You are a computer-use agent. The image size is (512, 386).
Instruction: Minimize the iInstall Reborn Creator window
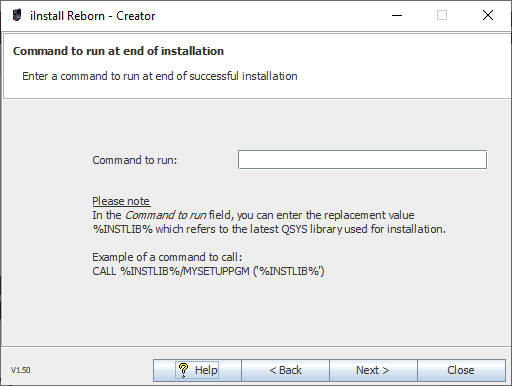pyautogui.click(x=397, y=15)
